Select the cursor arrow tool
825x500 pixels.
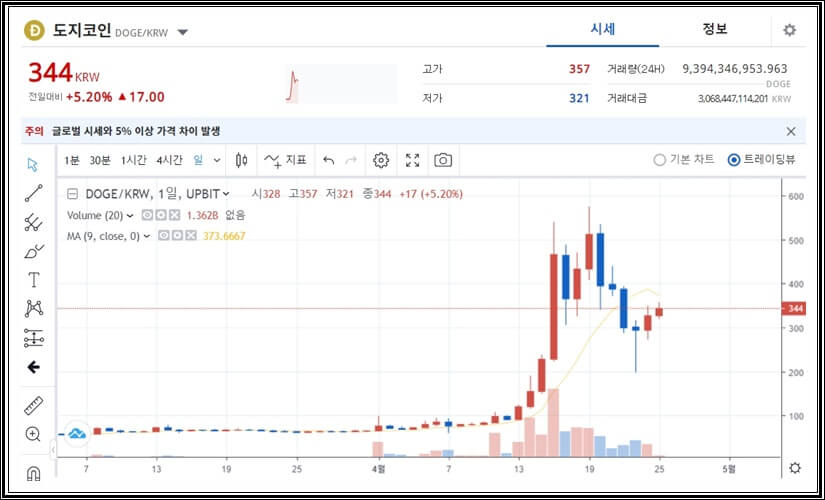(33, 165)
